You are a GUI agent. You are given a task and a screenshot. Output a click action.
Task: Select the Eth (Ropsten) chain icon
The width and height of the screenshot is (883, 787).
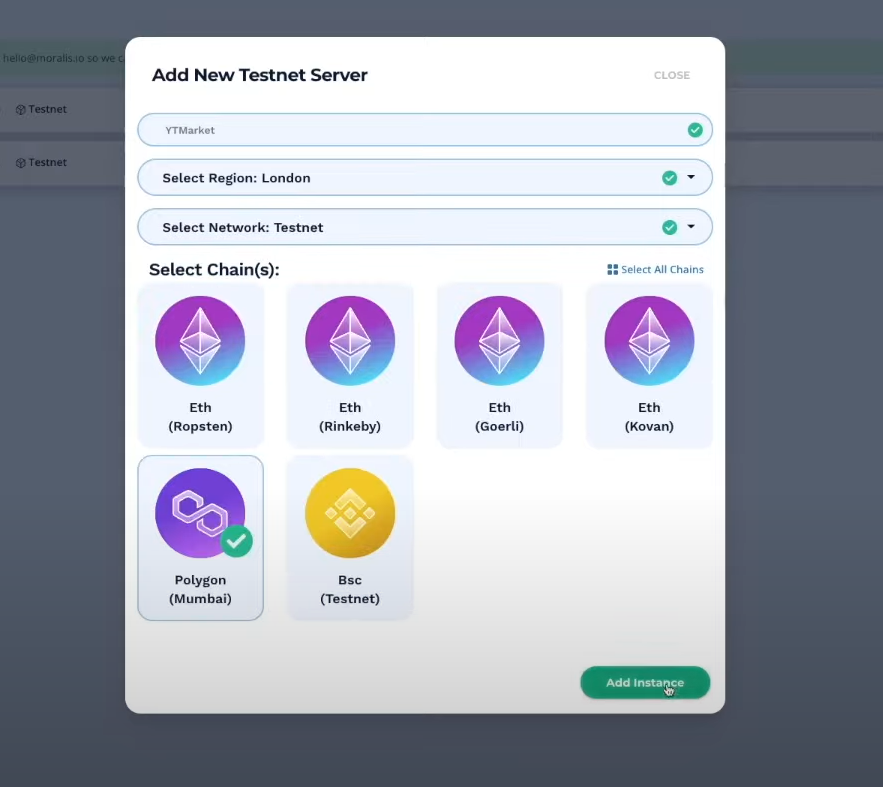click(x=200, y=341)
